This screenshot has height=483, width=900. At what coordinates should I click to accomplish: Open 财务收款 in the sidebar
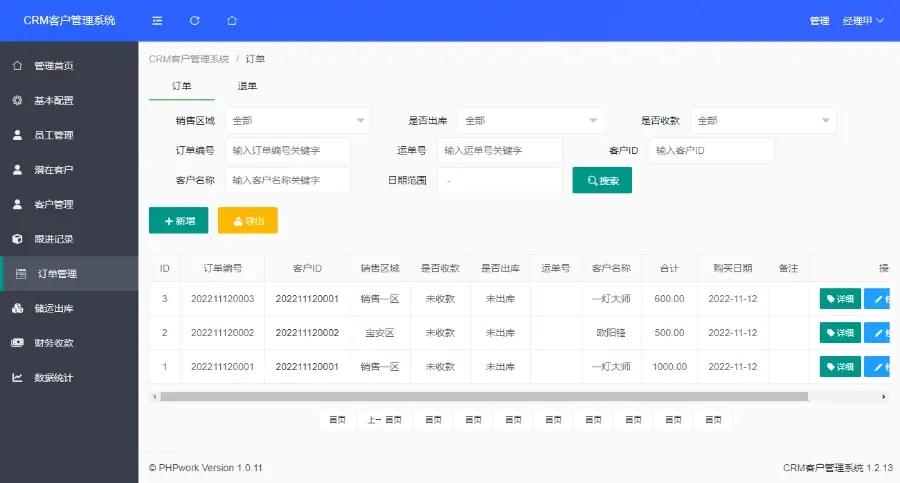click(69, 343)
